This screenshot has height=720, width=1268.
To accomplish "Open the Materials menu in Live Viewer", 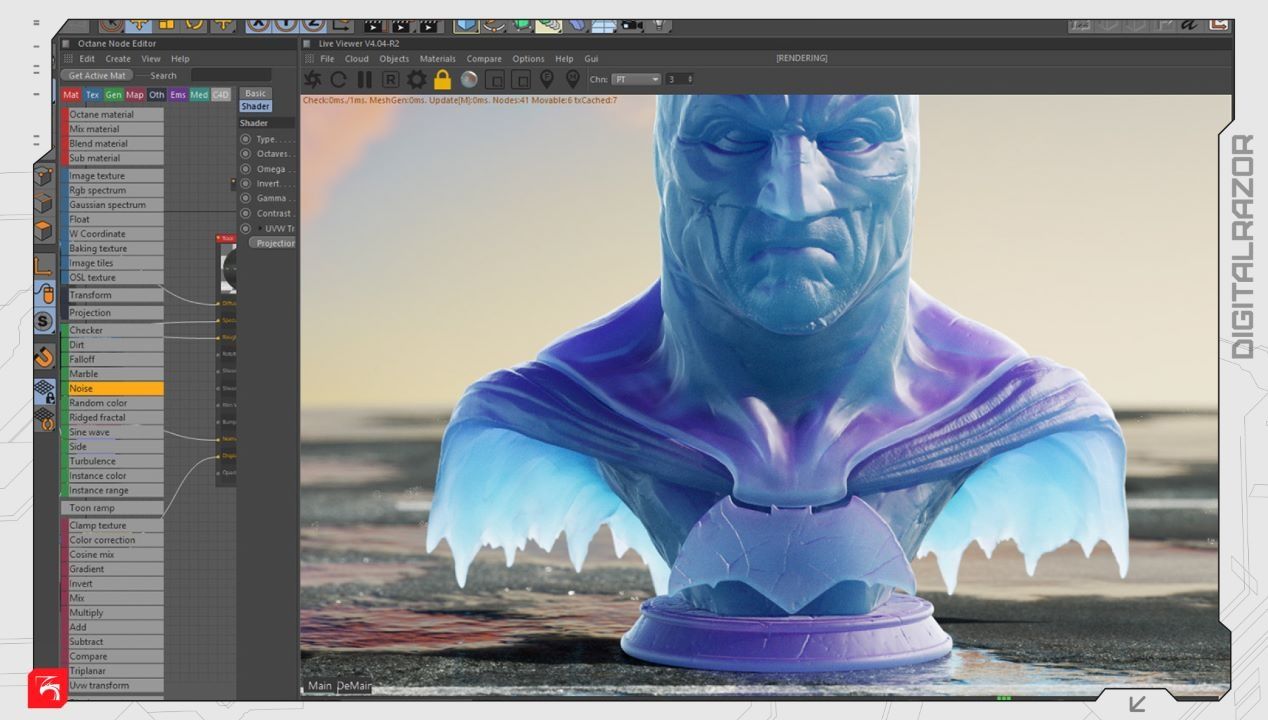I will click(x=437, y=59).
